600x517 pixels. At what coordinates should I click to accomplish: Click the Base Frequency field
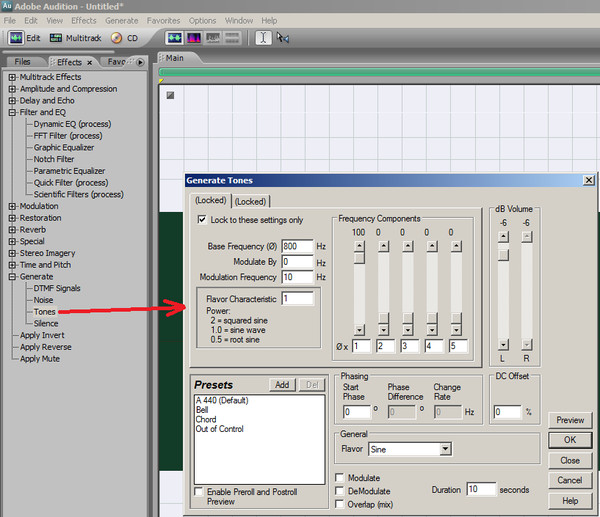pos(297,246)
